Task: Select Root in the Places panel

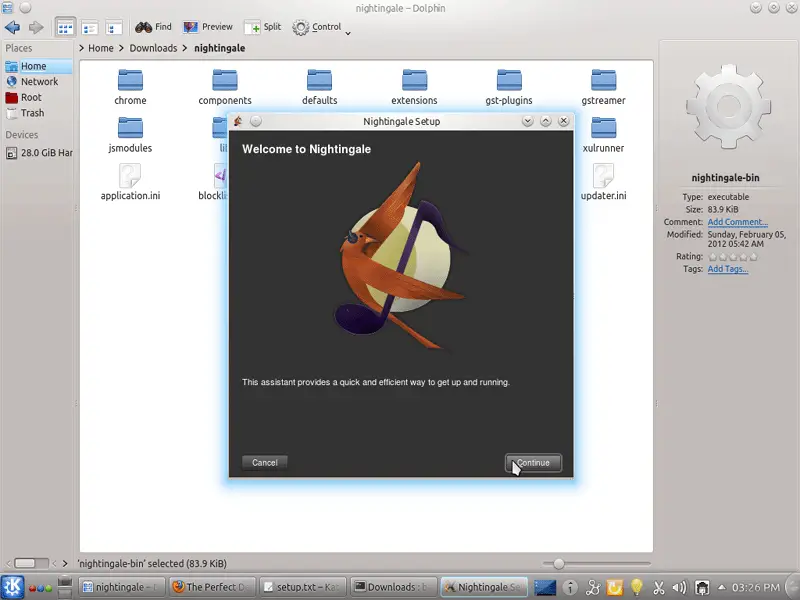Action: click(38, 97)
